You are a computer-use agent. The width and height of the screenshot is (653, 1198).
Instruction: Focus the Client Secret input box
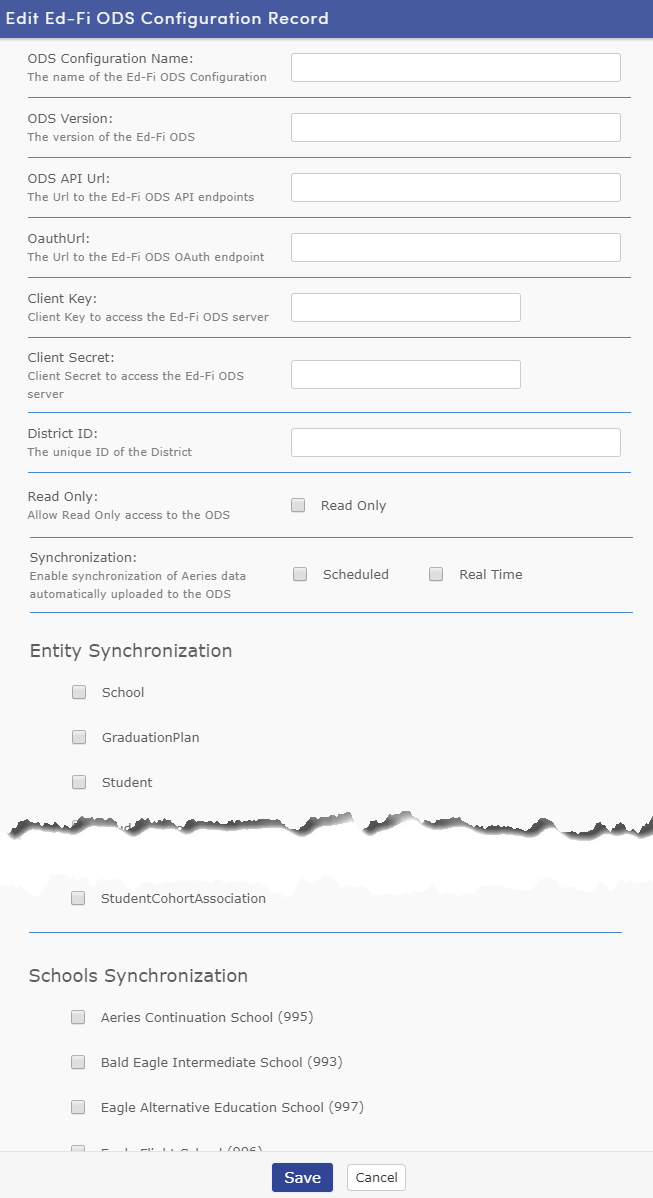[404, 374]
